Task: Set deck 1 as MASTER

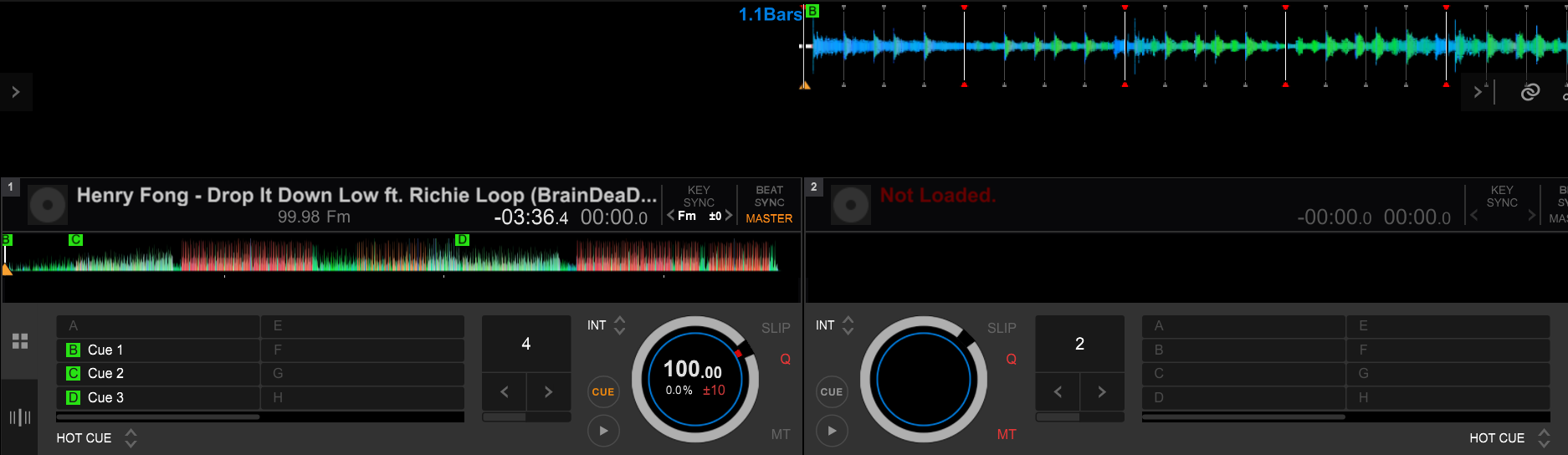Action: (769, 218)
